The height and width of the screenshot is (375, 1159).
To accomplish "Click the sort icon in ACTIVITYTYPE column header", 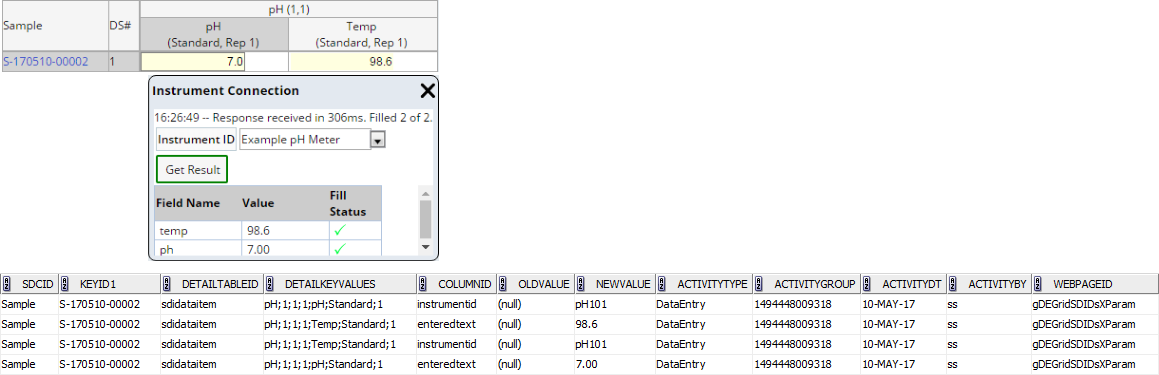I will pos(662,284).
